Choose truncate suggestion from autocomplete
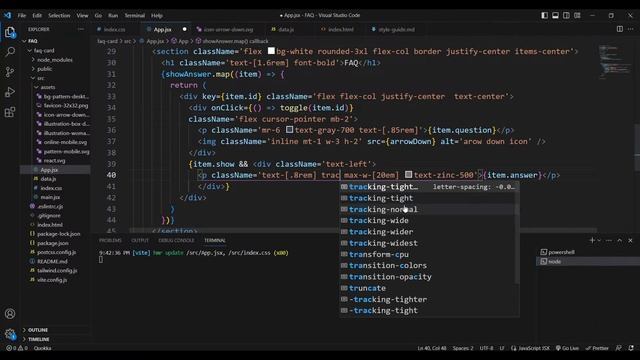 (428, 288)
